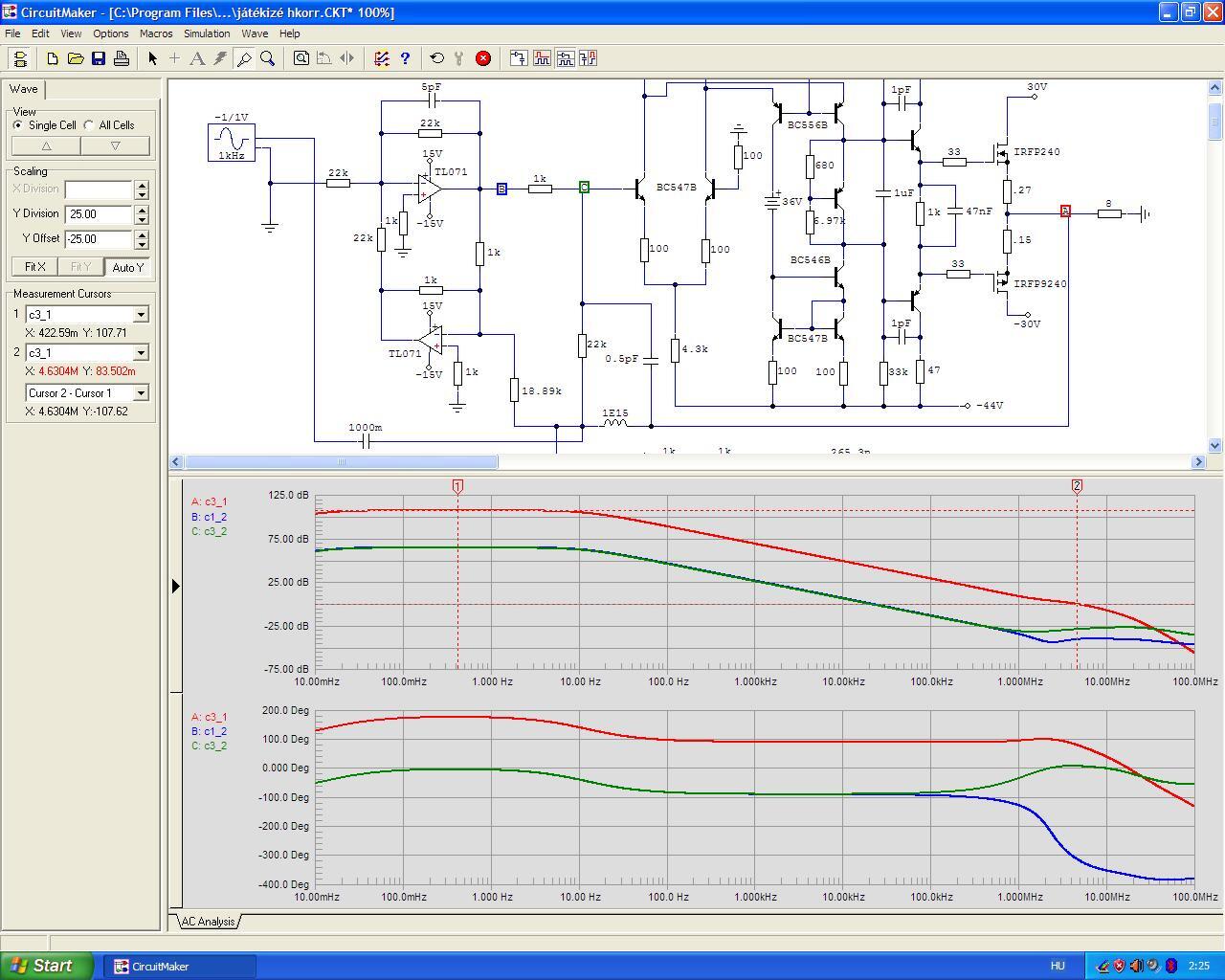Screen dimensions: 1225x980
Task: Toggle the Auto Y scaling button
Action: [127, 267]
